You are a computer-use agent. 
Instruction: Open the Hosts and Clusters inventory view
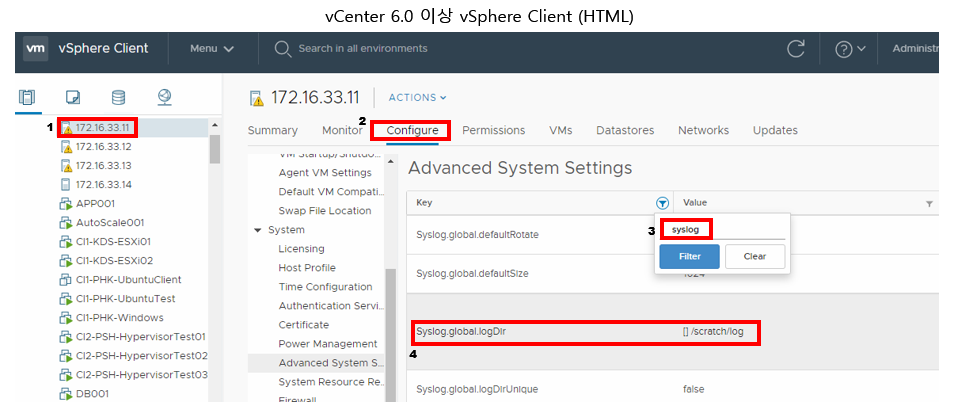click(x=28, y=97)
